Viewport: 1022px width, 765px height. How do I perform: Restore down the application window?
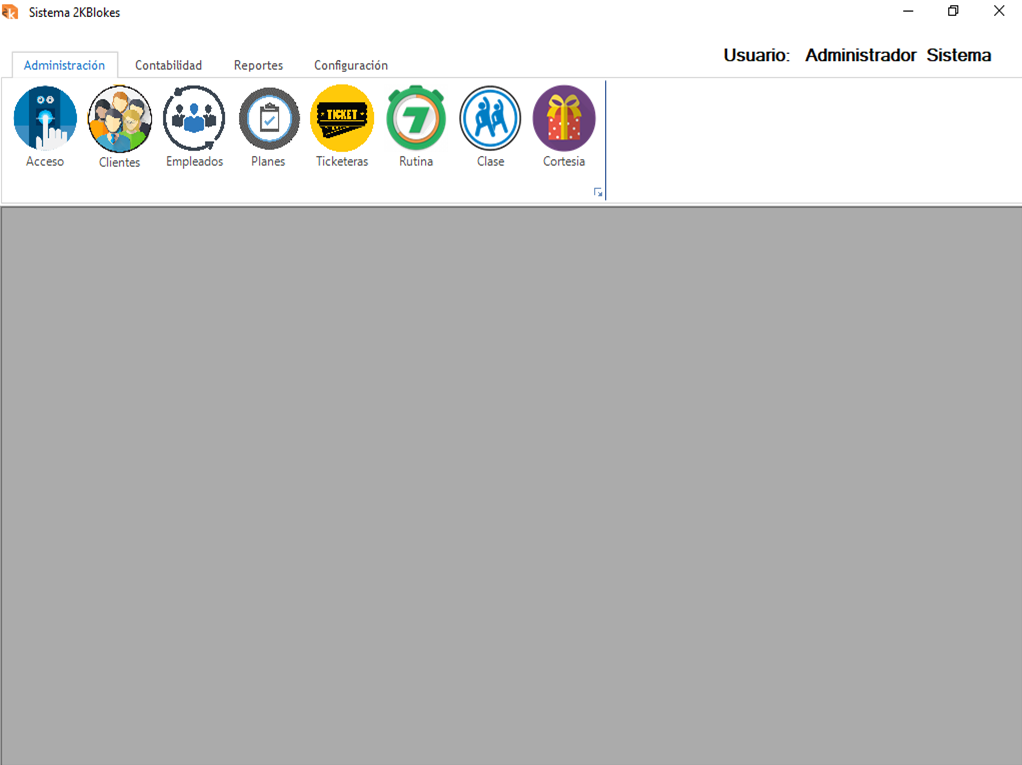pyautogui.click(x=953, y=12)
